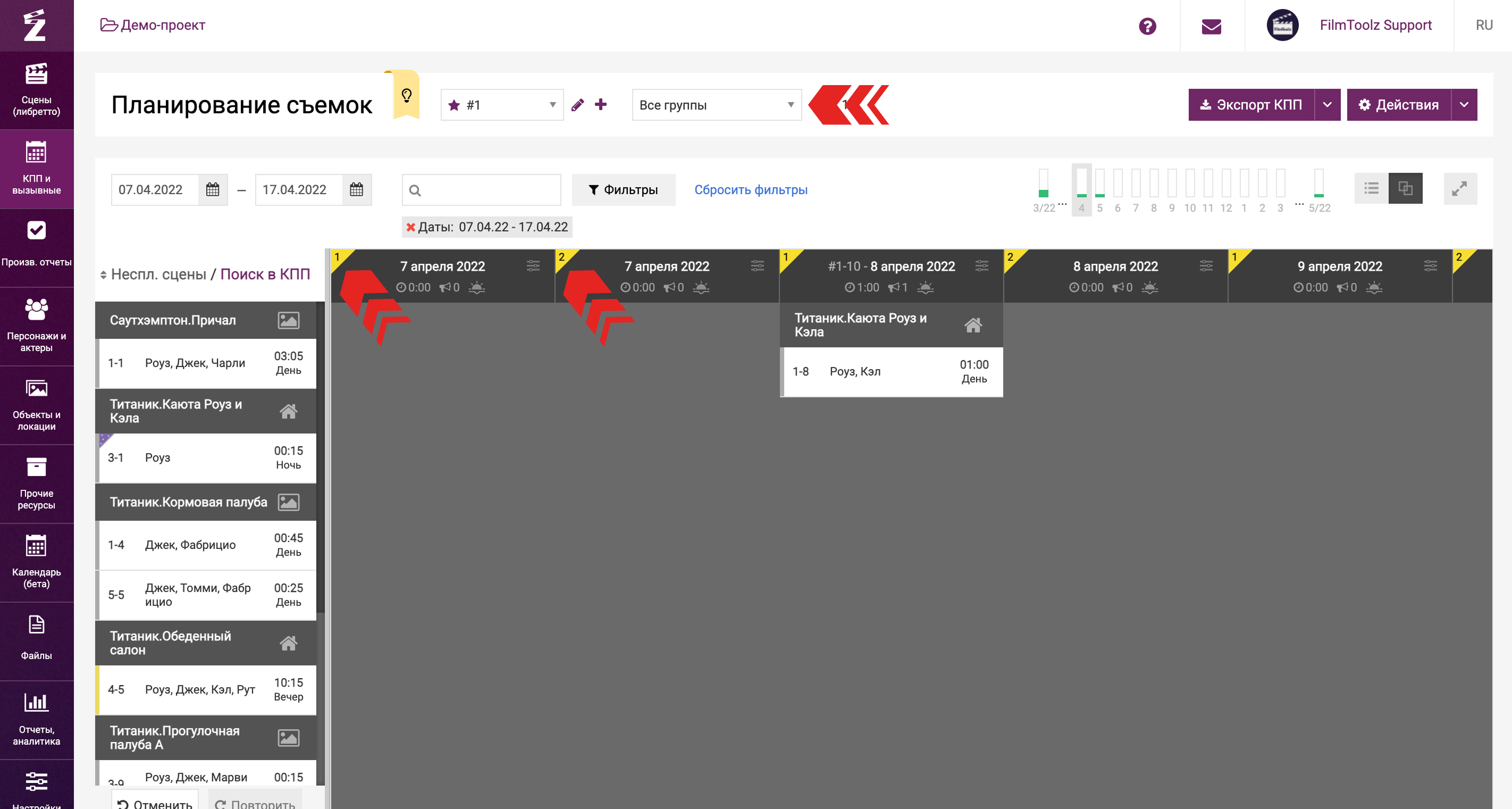1512x809 pixels.
Task: Click fullscreen expand arrows icon
Action: (x=1460, y=189)
